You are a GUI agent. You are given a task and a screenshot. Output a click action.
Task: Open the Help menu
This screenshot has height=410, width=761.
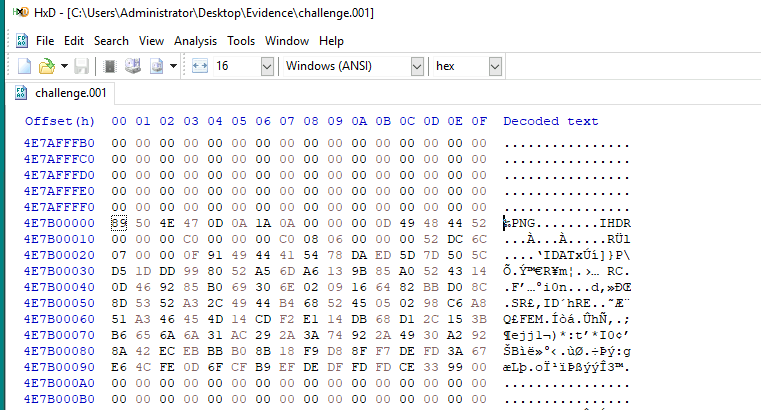(x=331, y=41)
